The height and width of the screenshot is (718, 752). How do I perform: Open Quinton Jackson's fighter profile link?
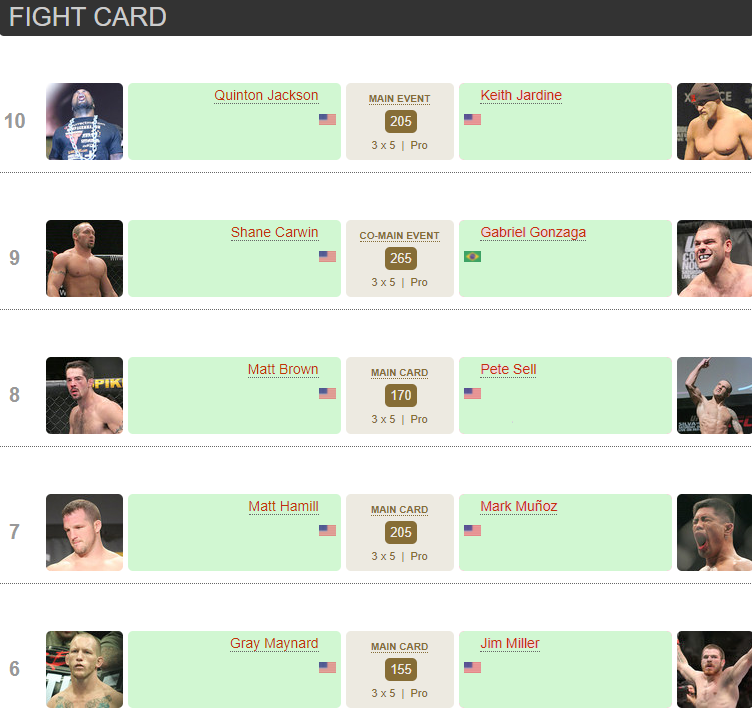(x=266, y=96)
